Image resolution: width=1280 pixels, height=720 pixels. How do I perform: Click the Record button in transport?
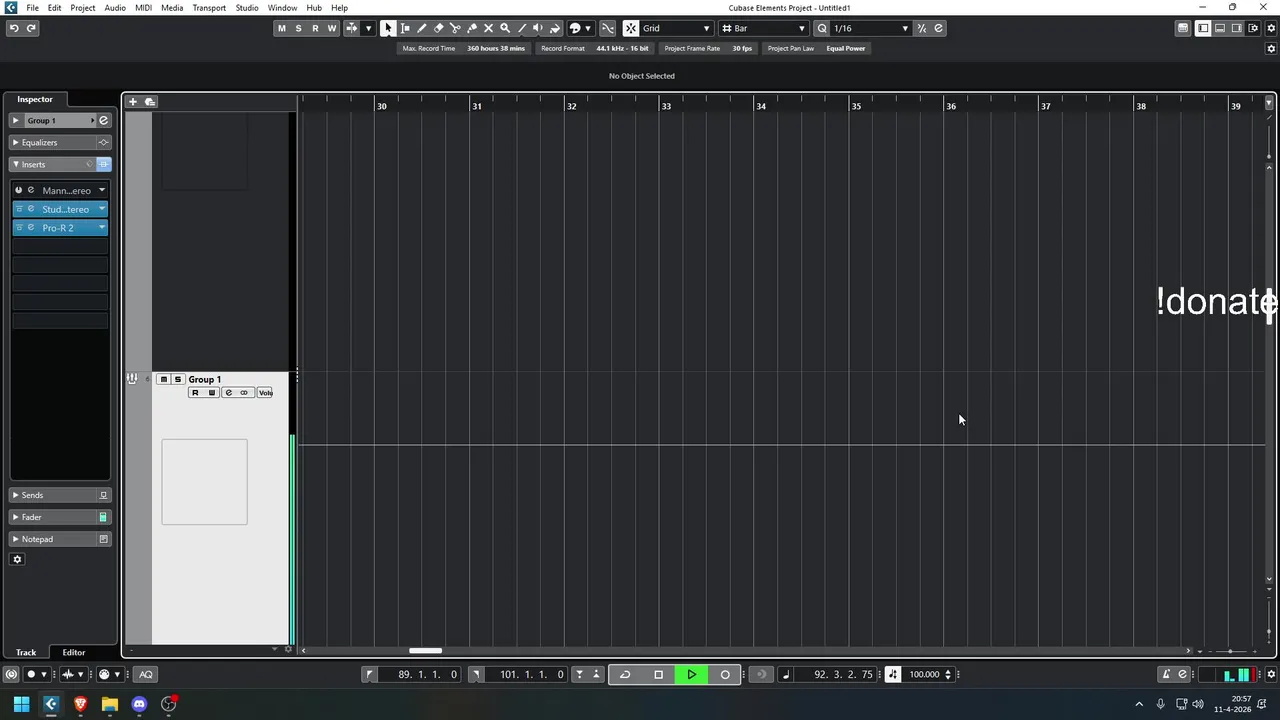(x=725, y=674)
